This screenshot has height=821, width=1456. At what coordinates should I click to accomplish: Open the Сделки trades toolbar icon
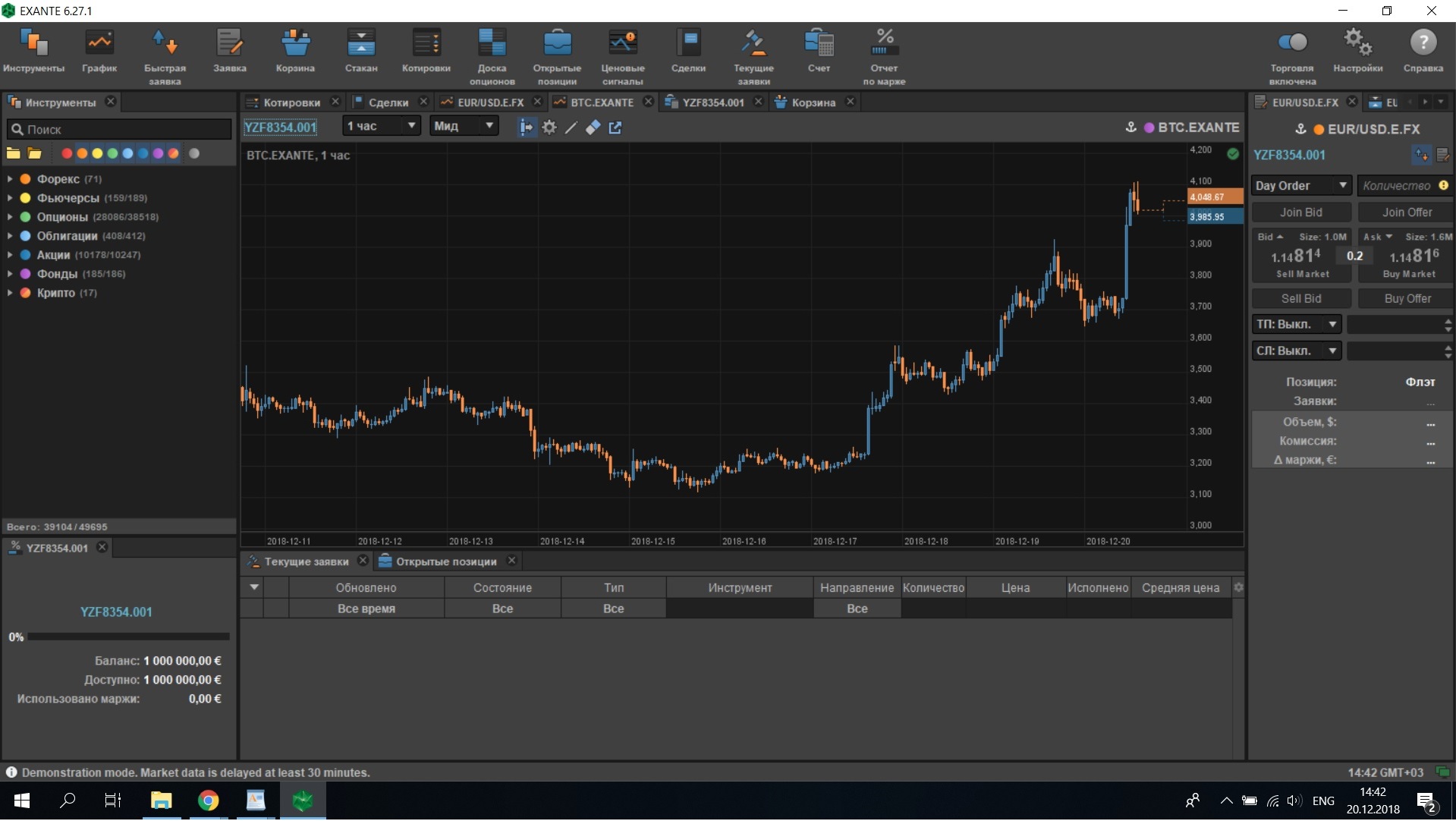pyautogui.click(x=688, y=52)
